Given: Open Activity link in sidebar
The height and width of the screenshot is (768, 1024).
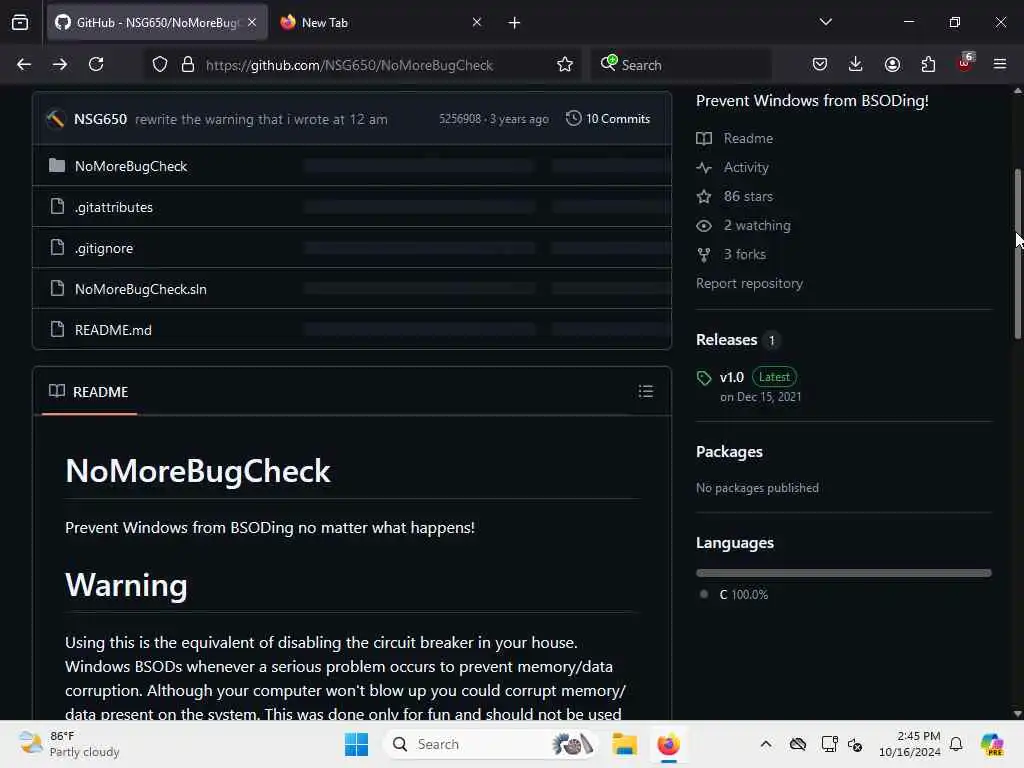Looking at the screenshot, I should [x=746, y=167].
